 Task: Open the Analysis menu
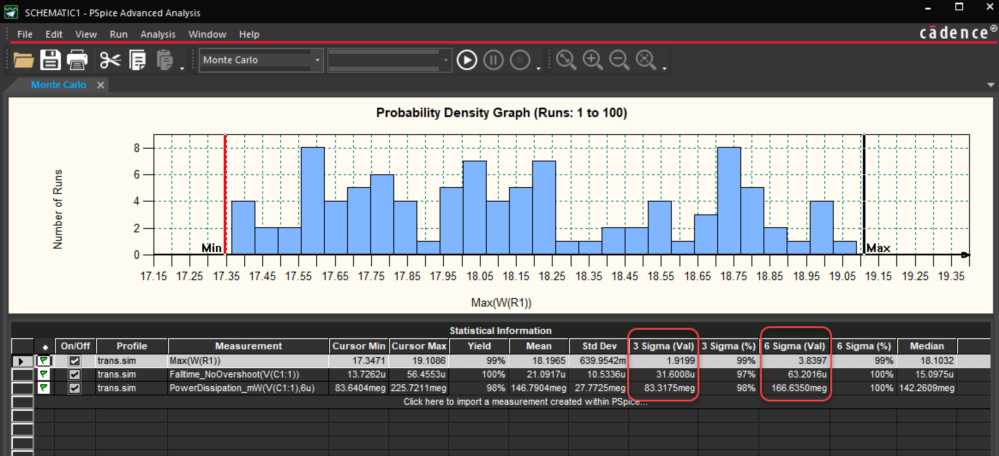tap(158, 34)
